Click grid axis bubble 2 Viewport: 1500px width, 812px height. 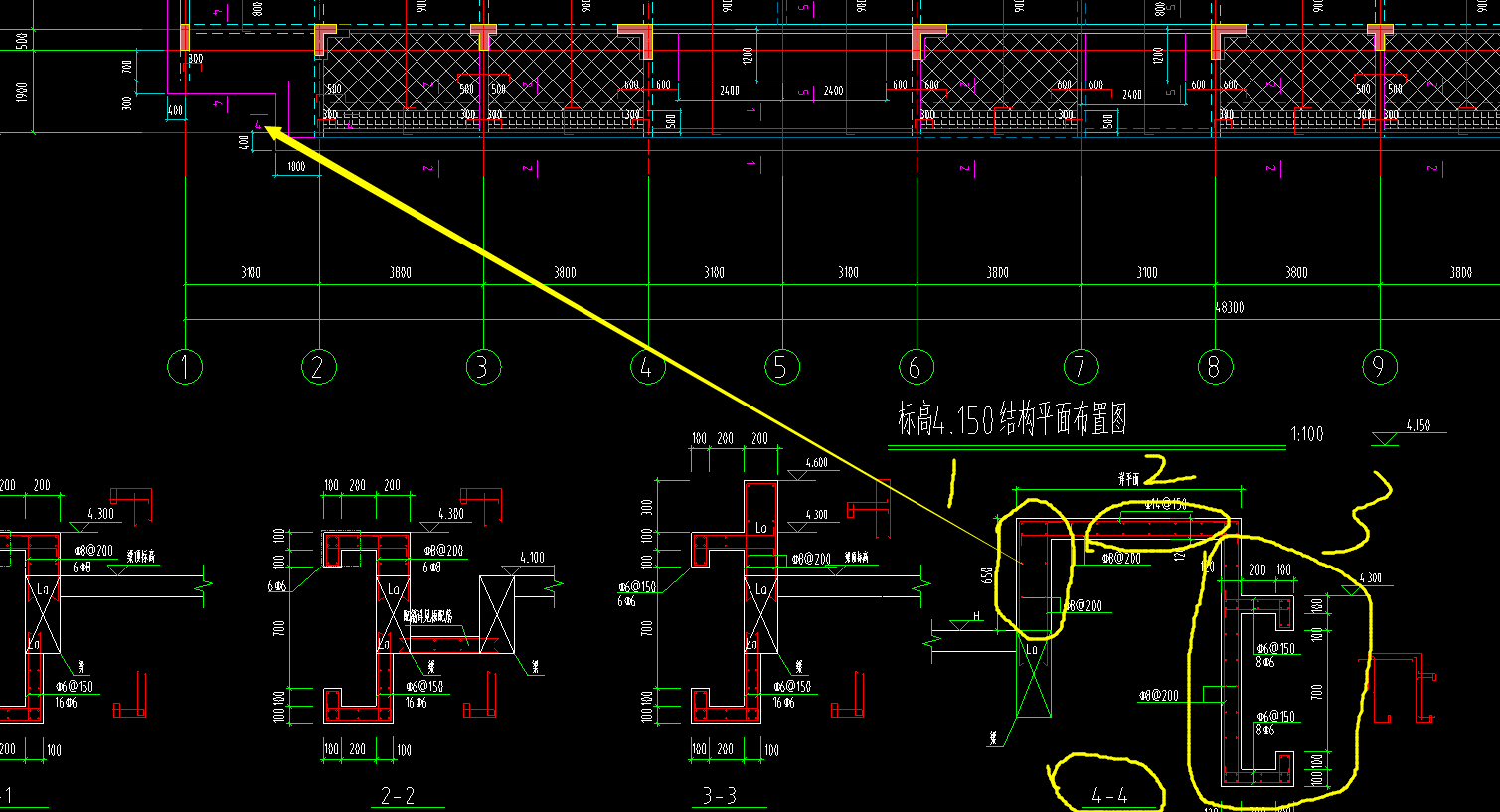pyautogui.click(x=318, y=367)
